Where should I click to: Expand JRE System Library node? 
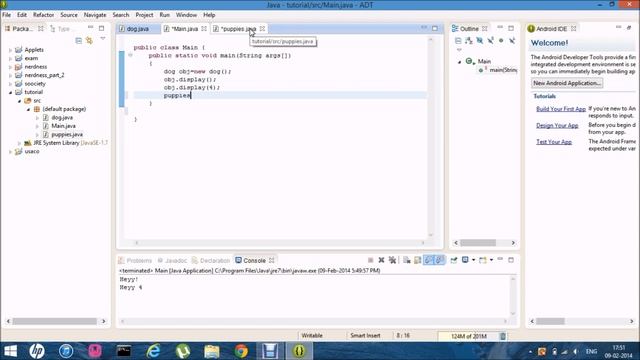[x=19, y=143]
